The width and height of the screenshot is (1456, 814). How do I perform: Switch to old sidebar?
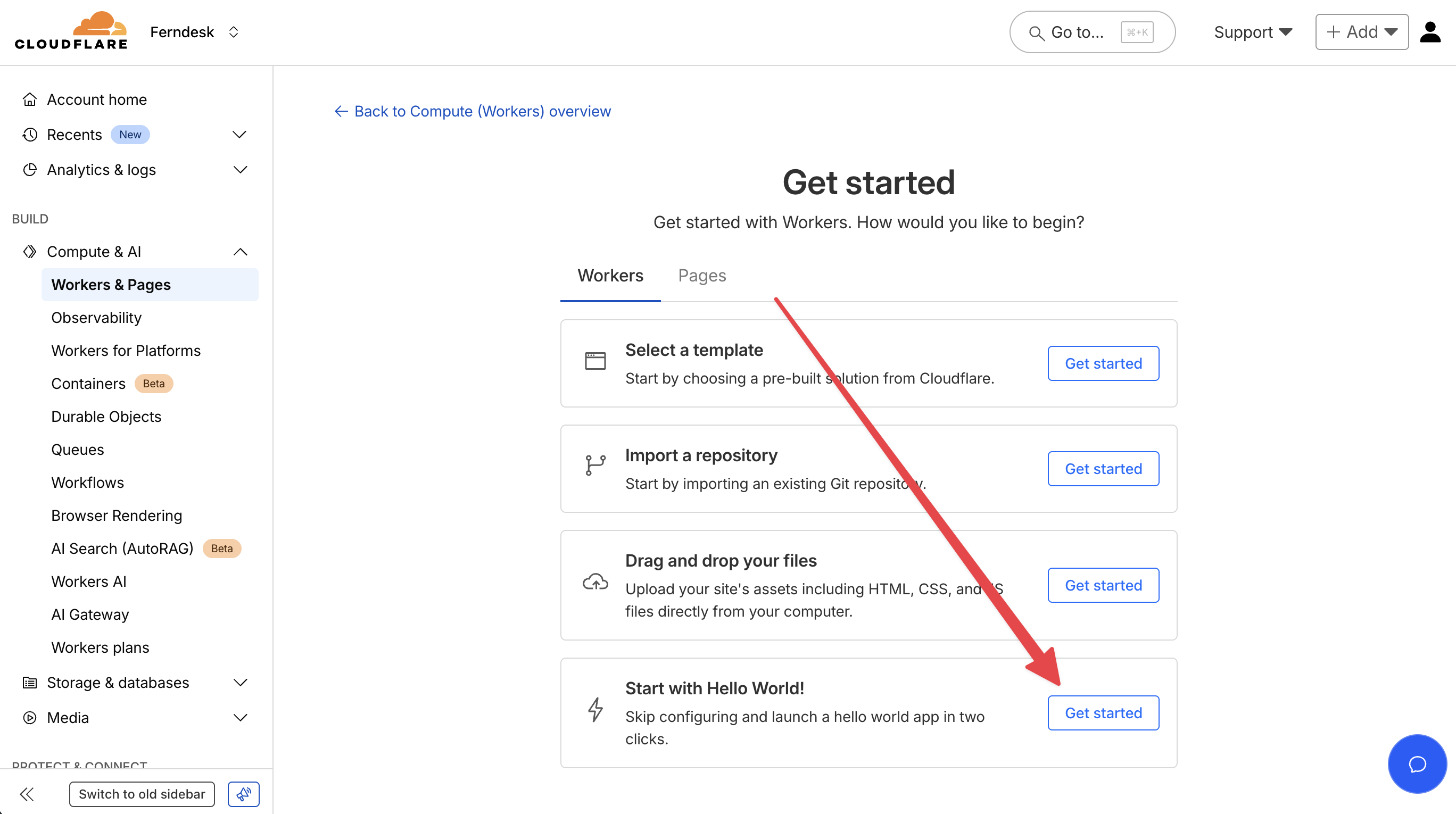142,794
